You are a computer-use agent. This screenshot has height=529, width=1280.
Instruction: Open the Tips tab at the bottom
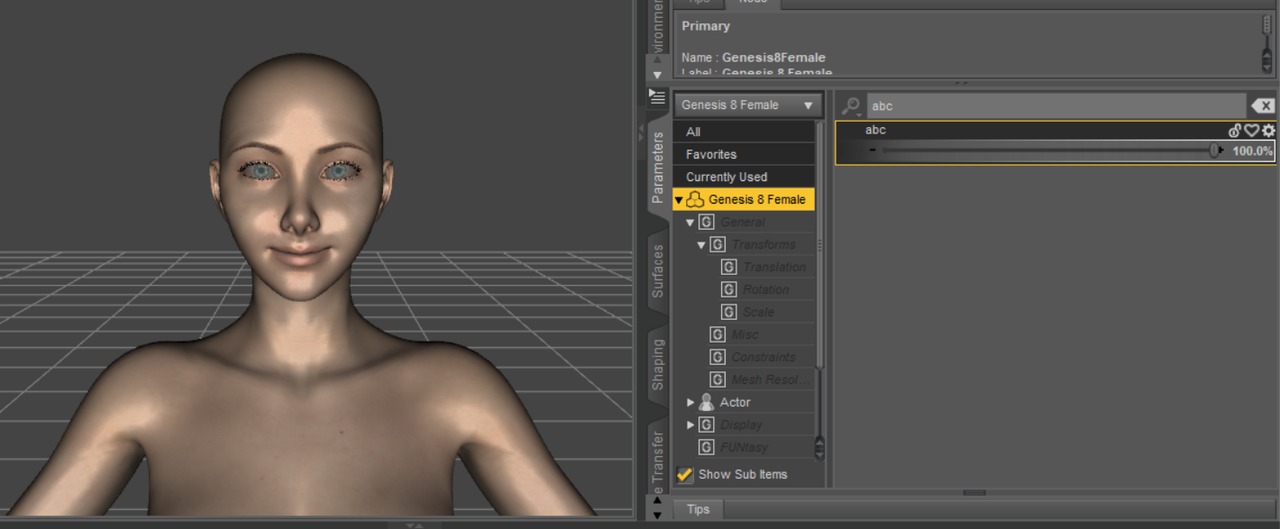(698, 509)
